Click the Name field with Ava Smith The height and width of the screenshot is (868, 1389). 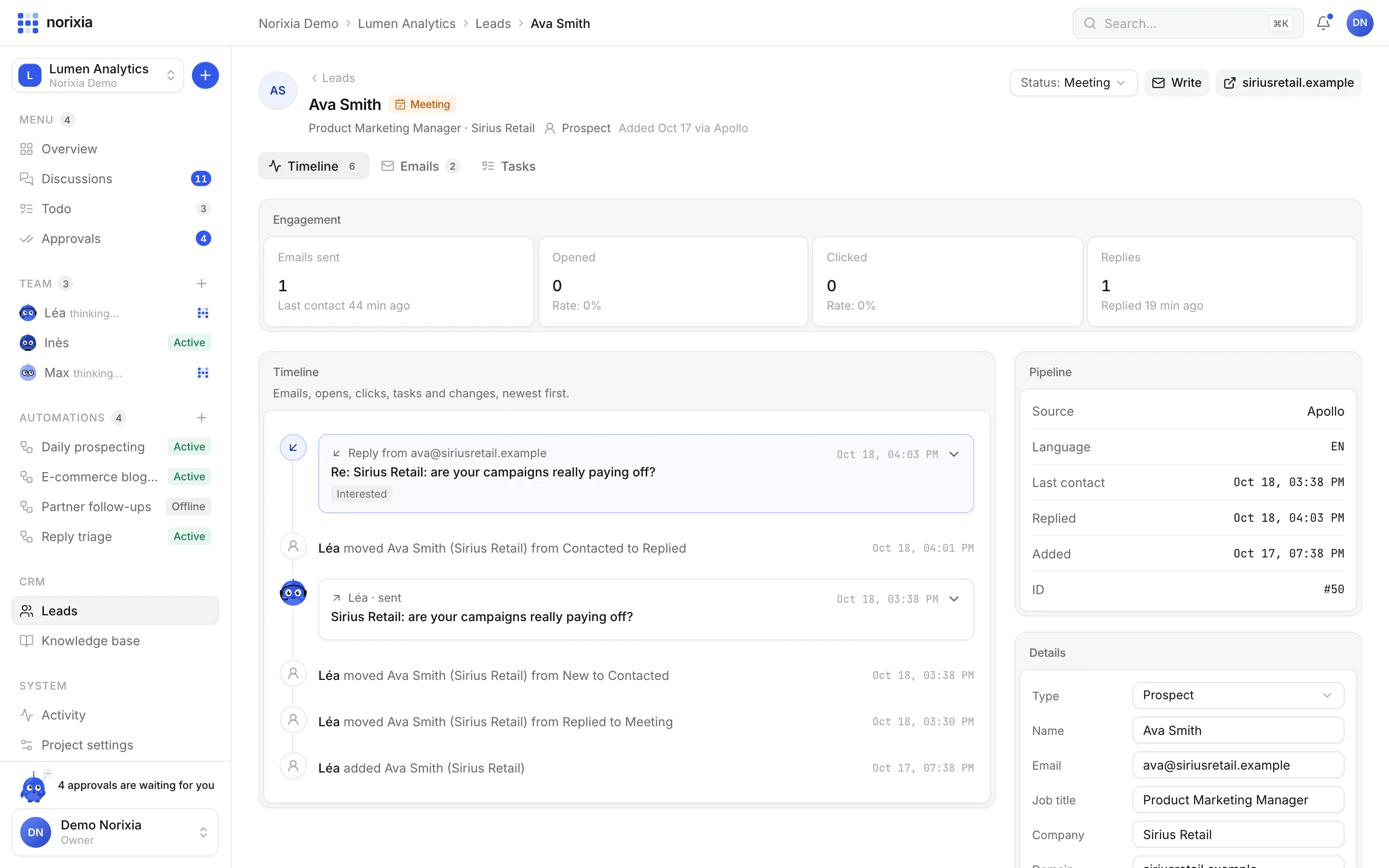point(1238,730)
